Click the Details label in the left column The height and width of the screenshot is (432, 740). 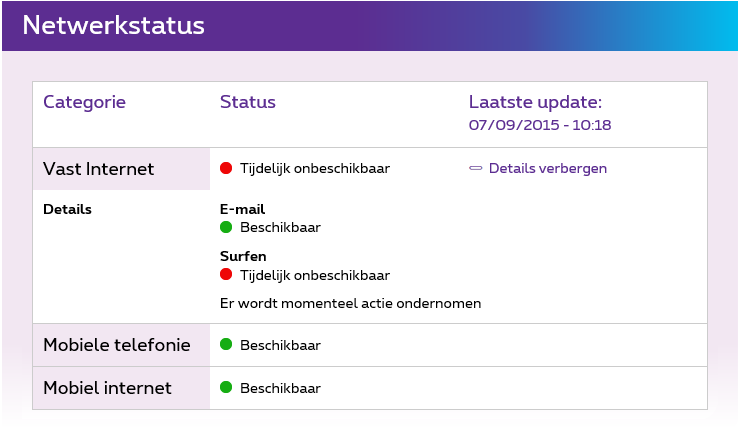[68, 210]
